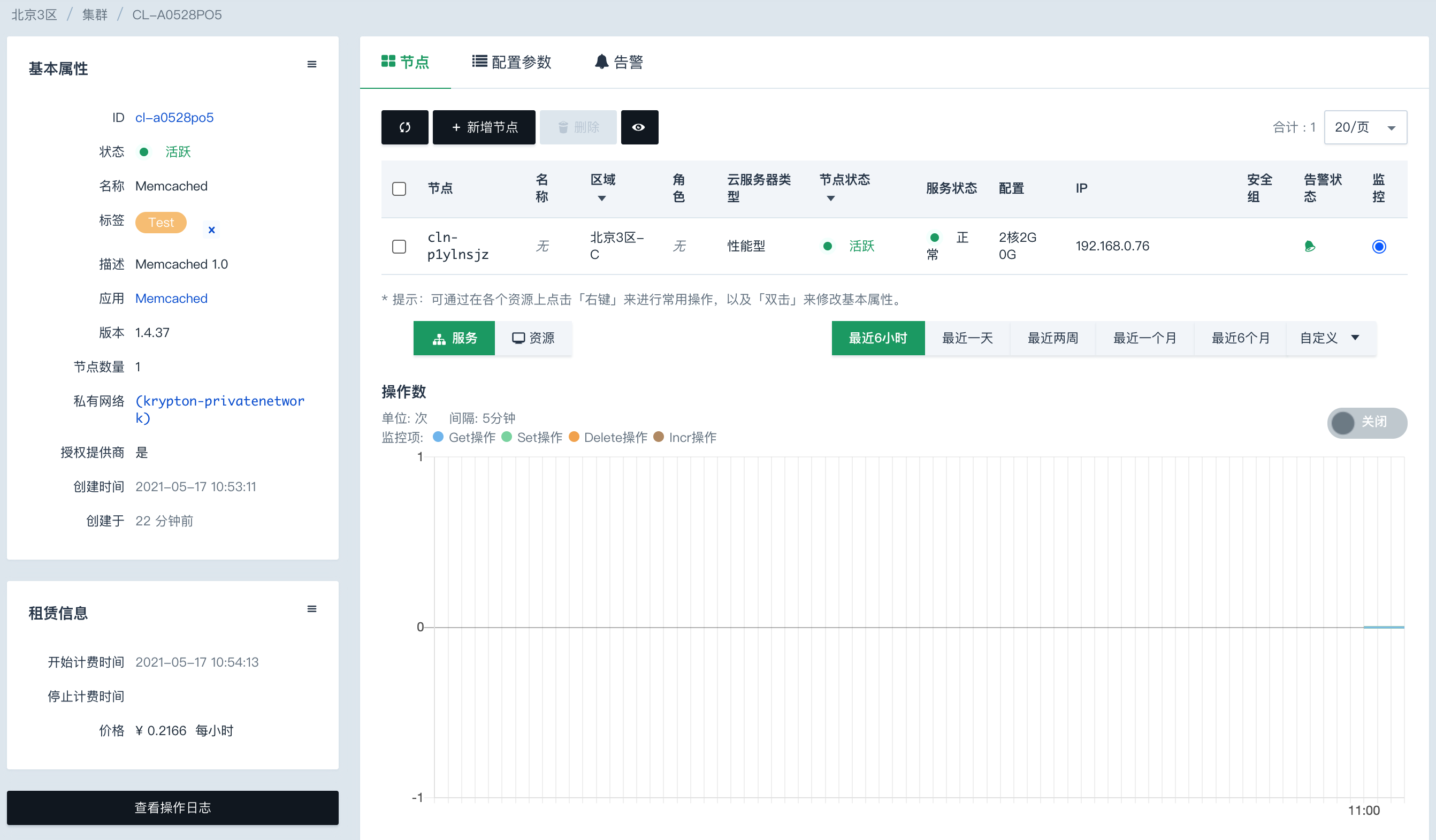Viewport: 1436px width, 840px height.
Task: Click the IP address 192.168.0.76
Action: (x=1112, y=246)
